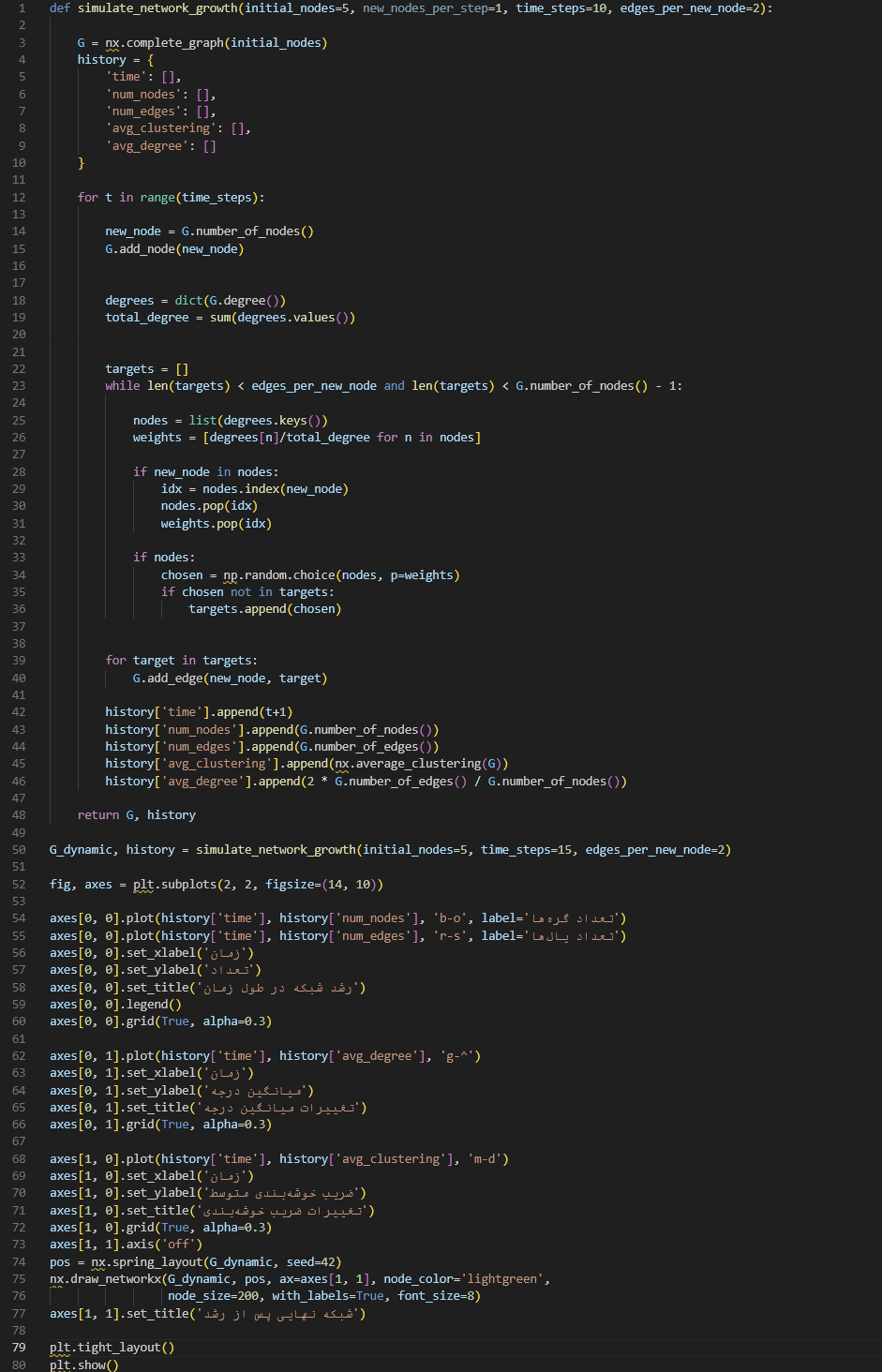Viewport: 882px width, 1372px height.
Task: Click line number 23 in the gutter
Action: [x=19, y=386]
